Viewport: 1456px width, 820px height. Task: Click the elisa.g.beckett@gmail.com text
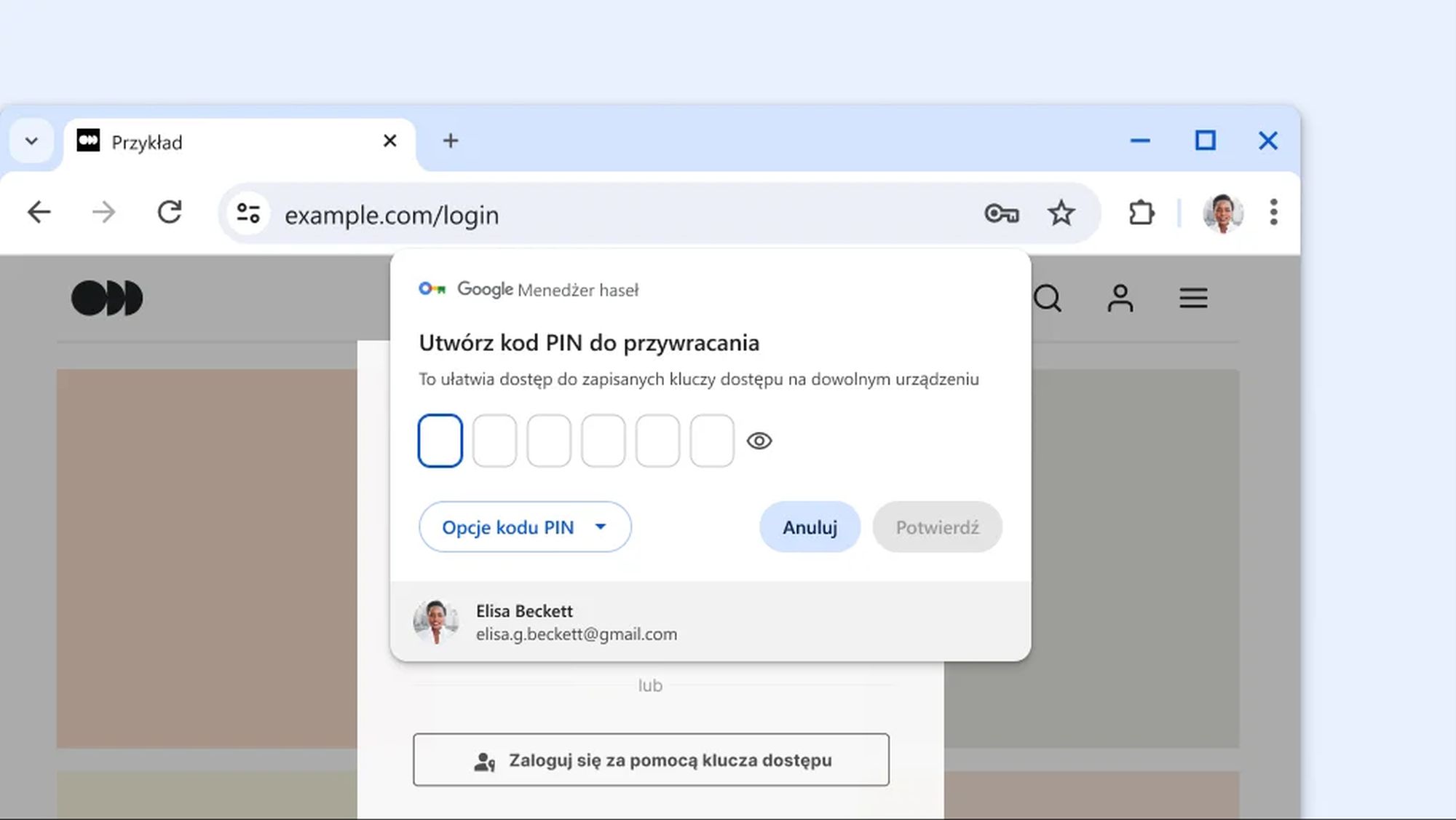coord(577,634)
